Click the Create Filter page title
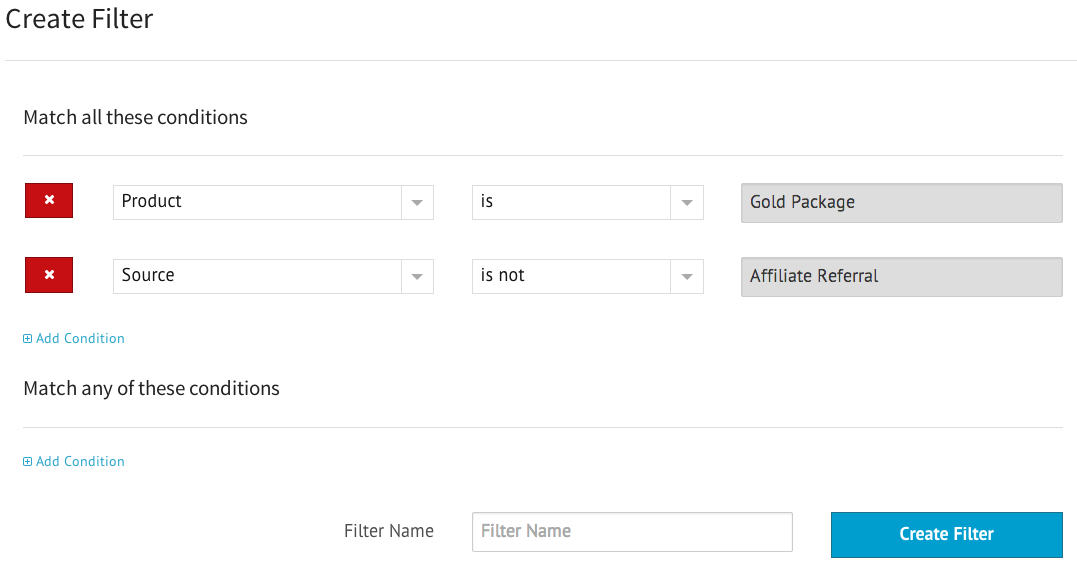The height and width of the screenshot is (570, 1077). (79, 19)
